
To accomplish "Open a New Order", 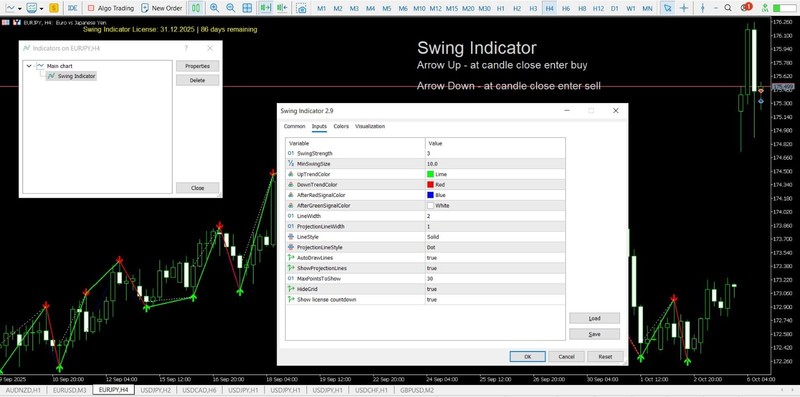I will 162,8.
